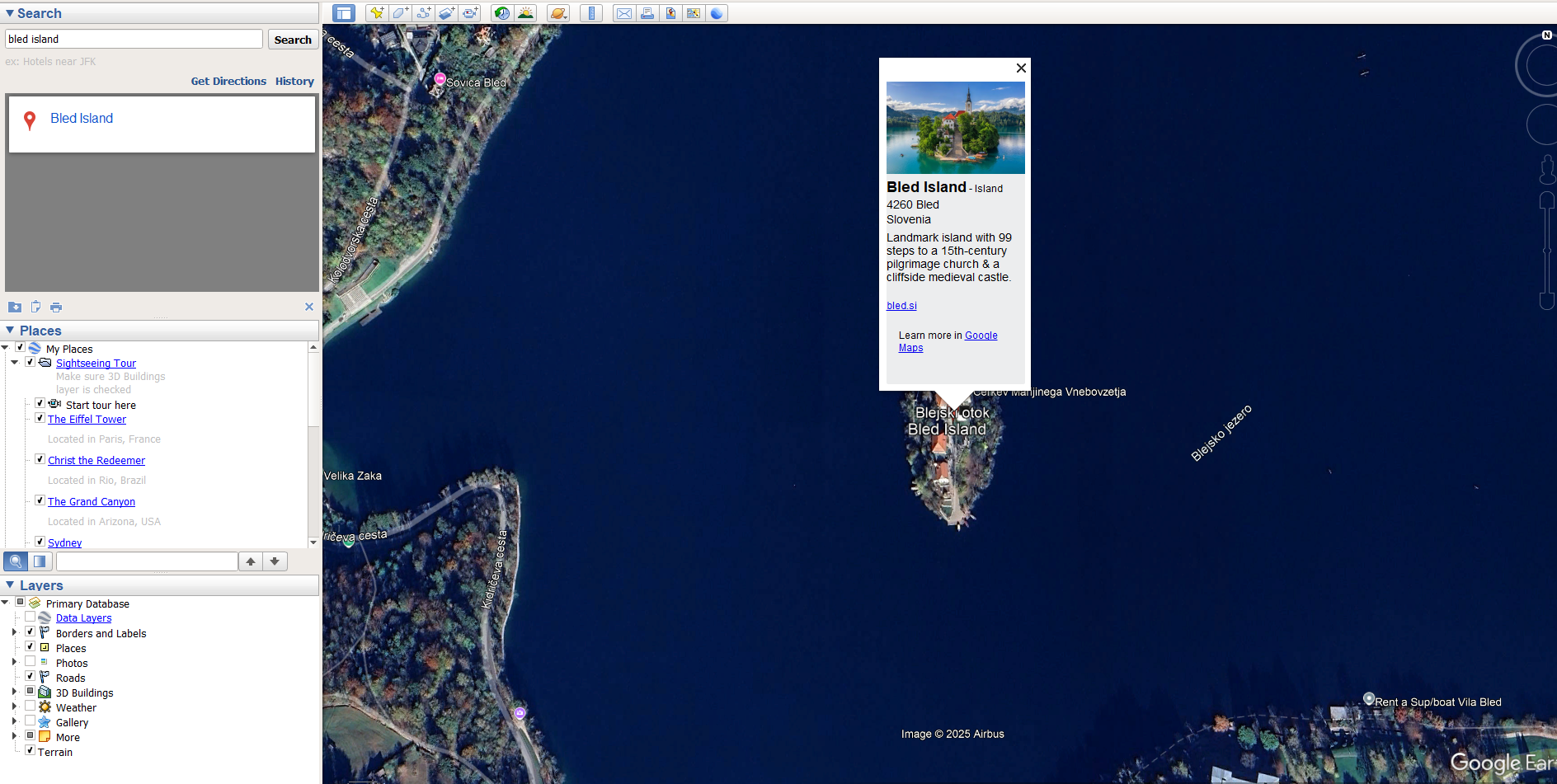1557x784 pixels.
Task: Select the Add Path tool
Action: (x=423, y=13)
